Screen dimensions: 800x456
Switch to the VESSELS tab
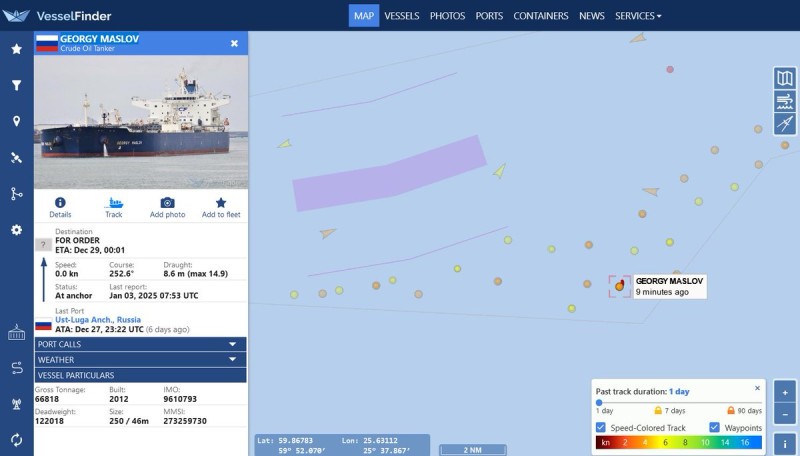(402, 16)
